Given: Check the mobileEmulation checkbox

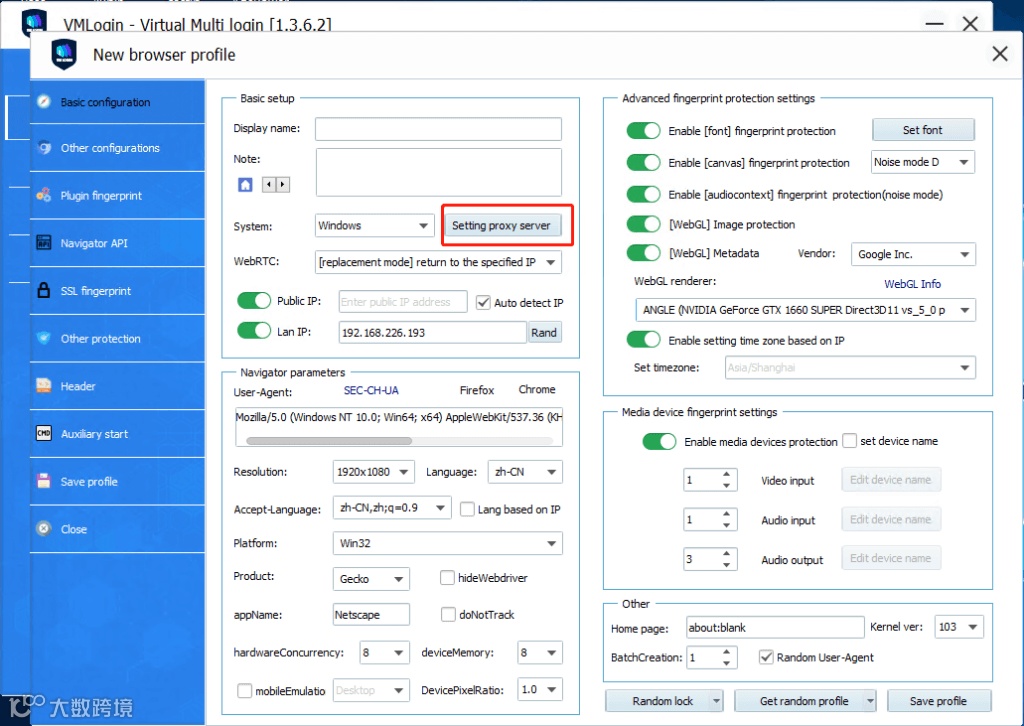Looking at the screenshot, I should point(244,691).
